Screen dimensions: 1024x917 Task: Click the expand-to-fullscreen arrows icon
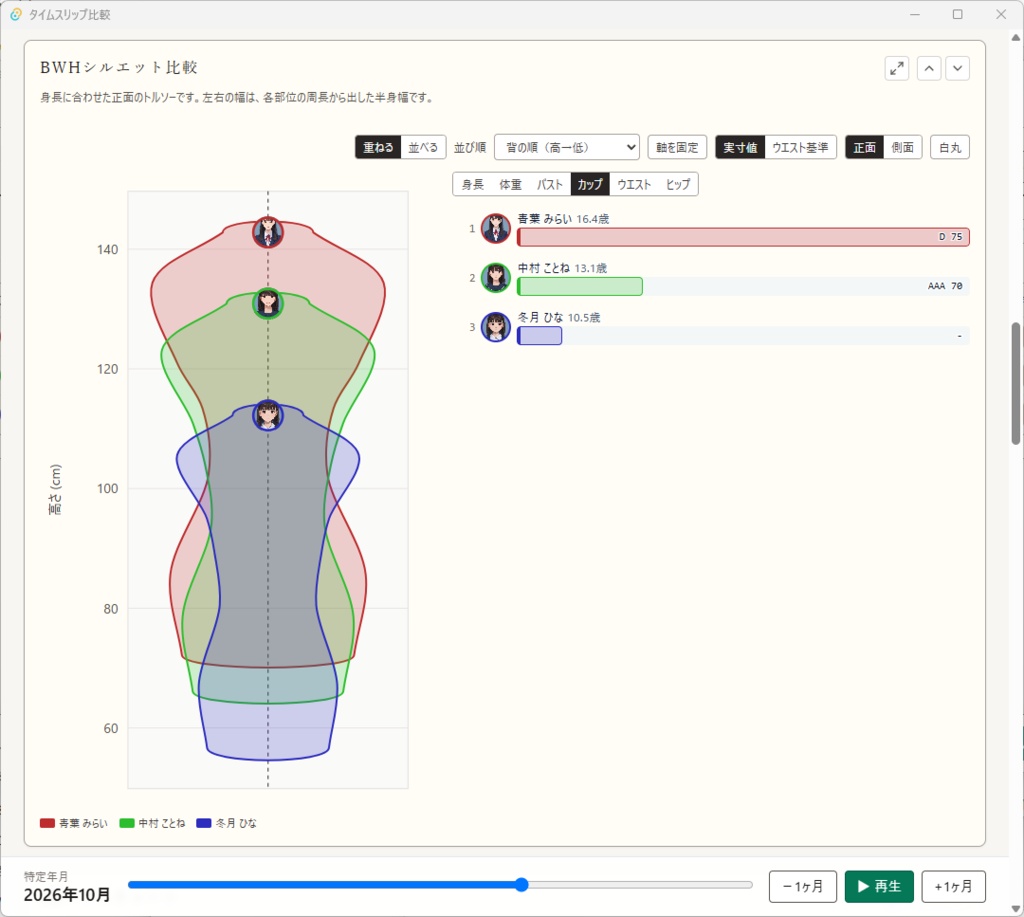point(897,69)
